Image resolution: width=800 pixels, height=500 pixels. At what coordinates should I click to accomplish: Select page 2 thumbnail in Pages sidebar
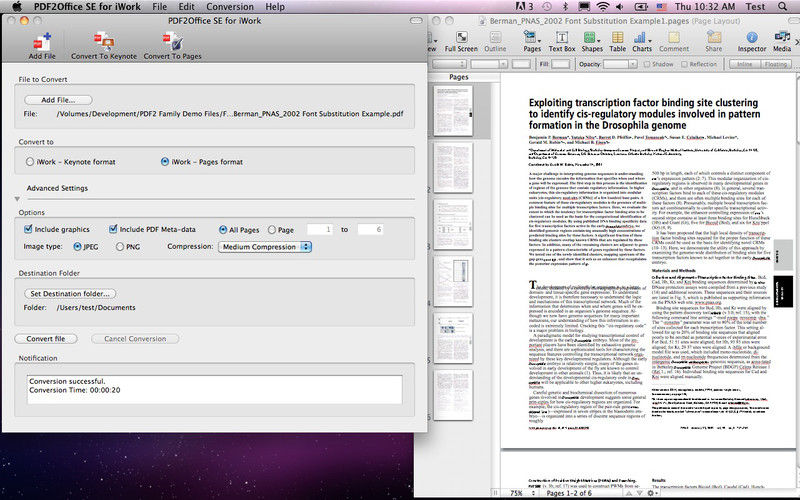coord(453,167)
